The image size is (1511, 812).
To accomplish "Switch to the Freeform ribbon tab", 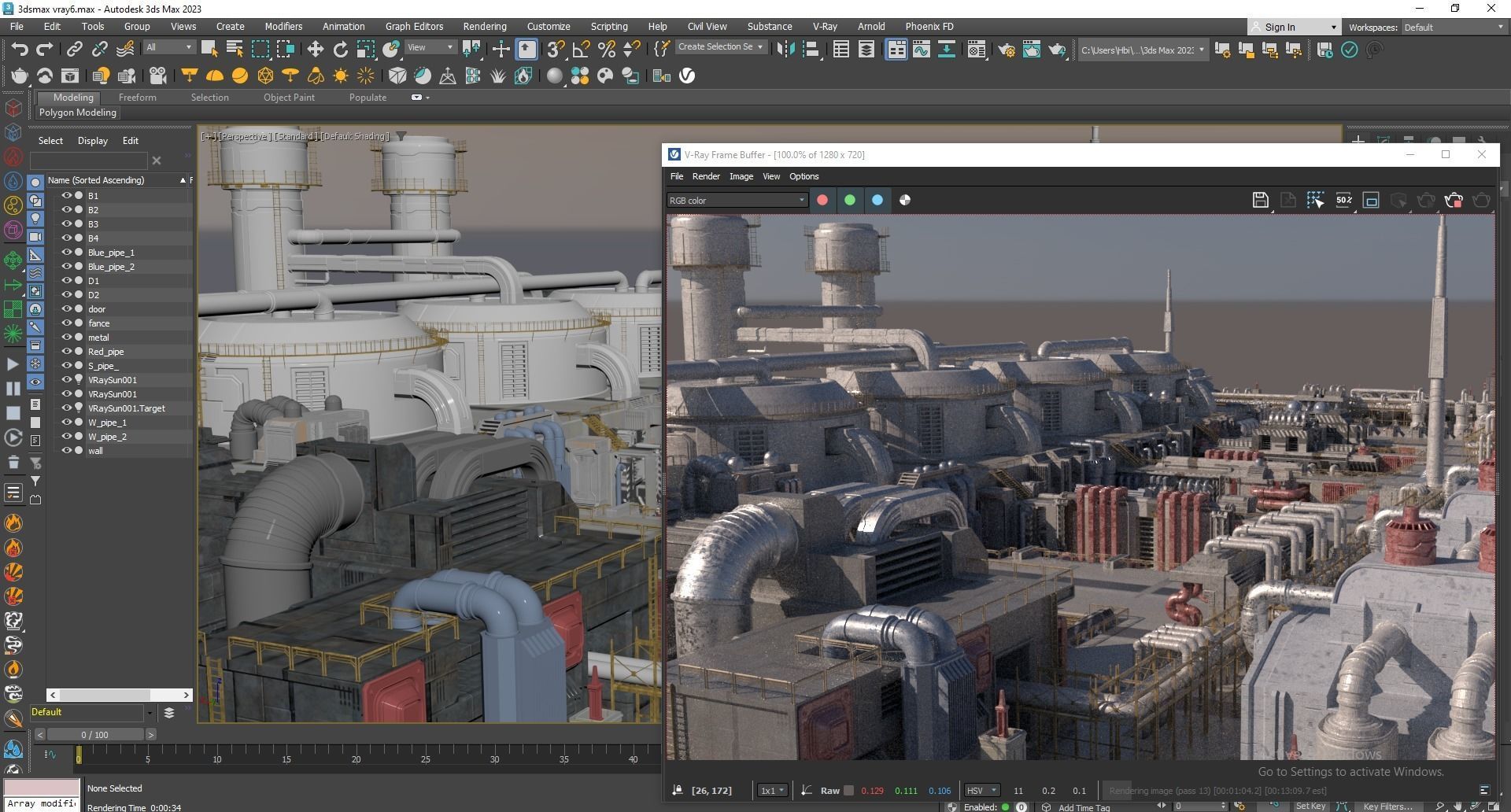I will pos(138,98).
